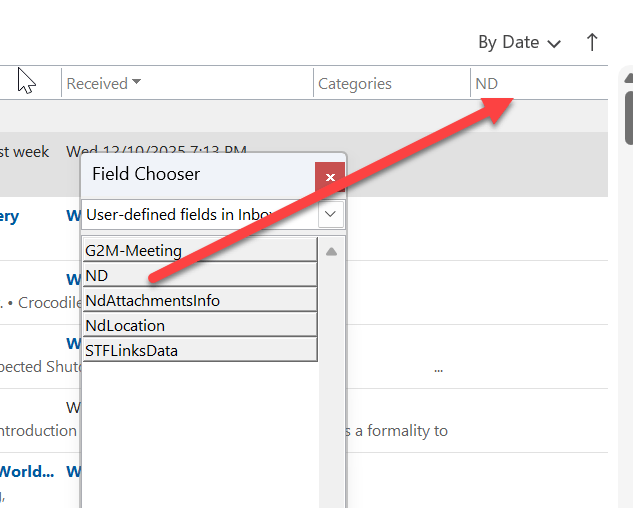Click the message list scrollbar thumb
This screenshot has height=508, width=633.
coord(629,118)
